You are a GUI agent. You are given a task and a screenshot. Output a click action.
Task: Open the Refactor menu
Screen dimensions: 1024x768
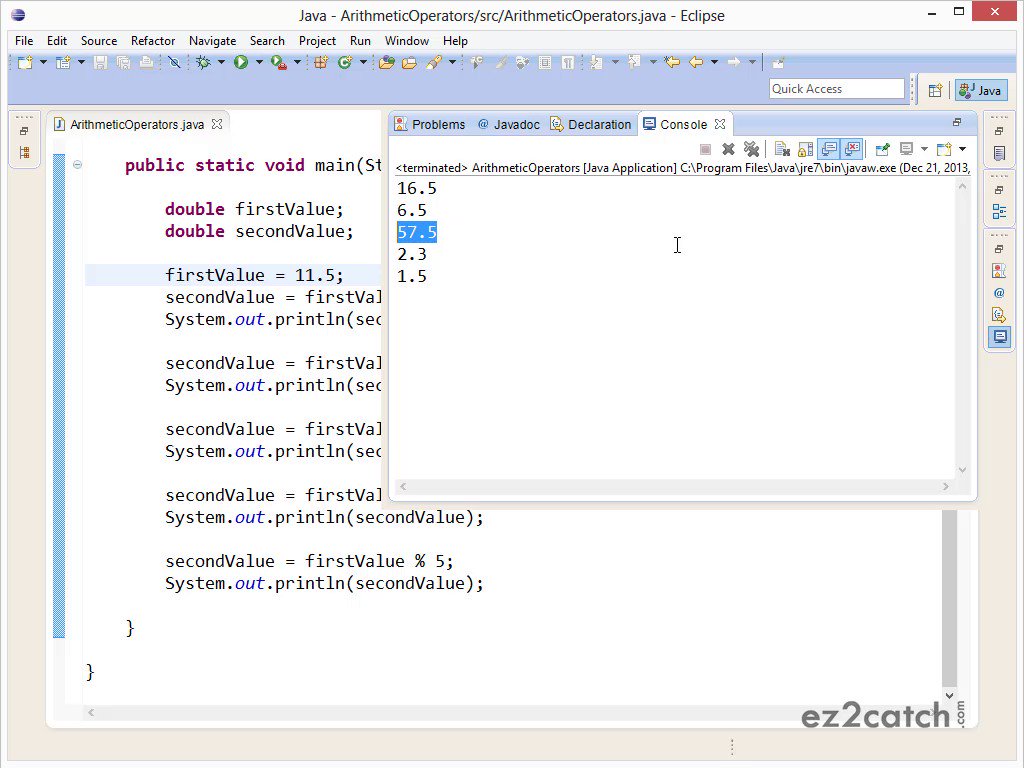pyautogui.click(x=153, y=40)
